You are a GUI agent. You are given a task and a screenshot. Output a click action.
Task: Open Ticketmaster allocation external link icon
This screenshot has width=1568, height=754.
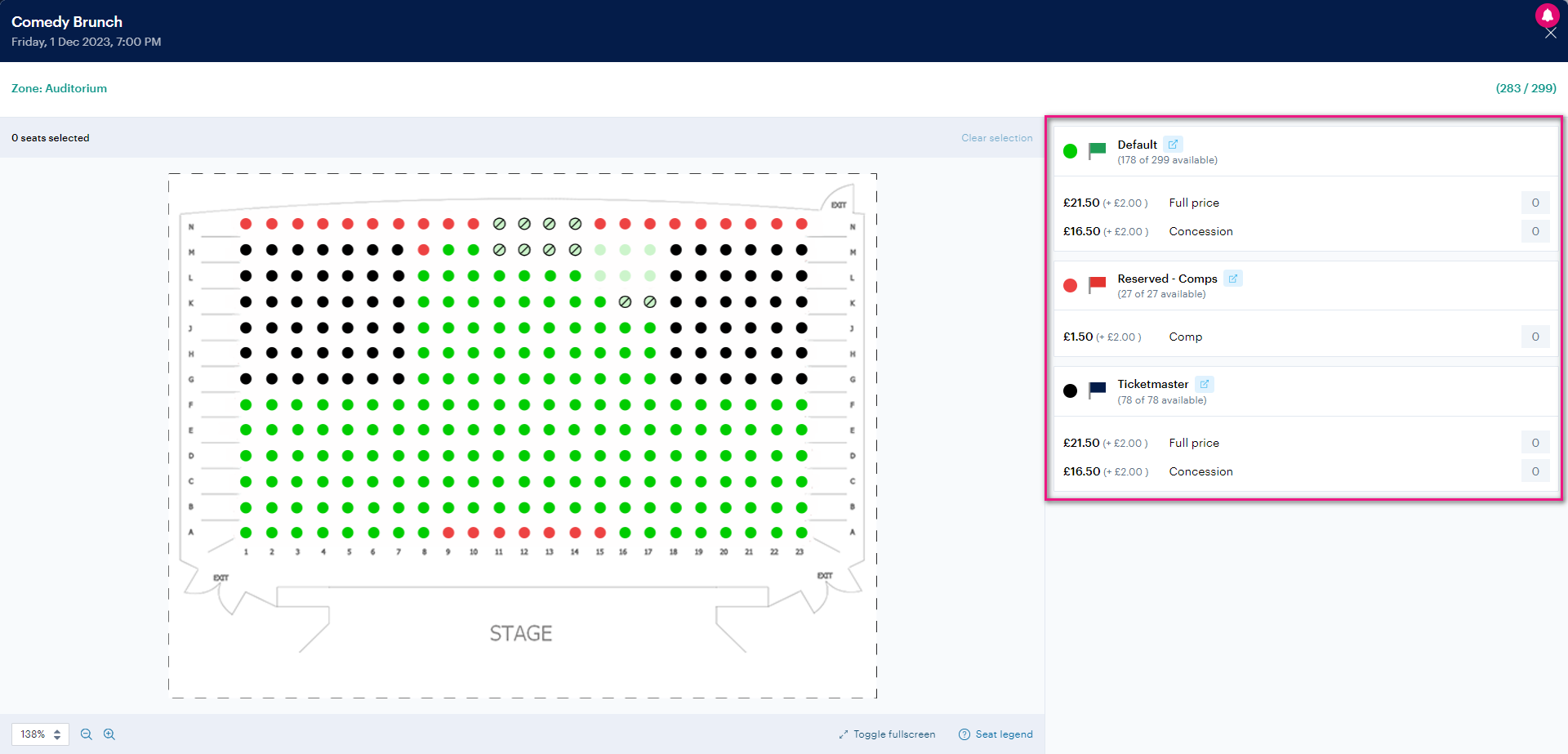(x=1205, y=384)
